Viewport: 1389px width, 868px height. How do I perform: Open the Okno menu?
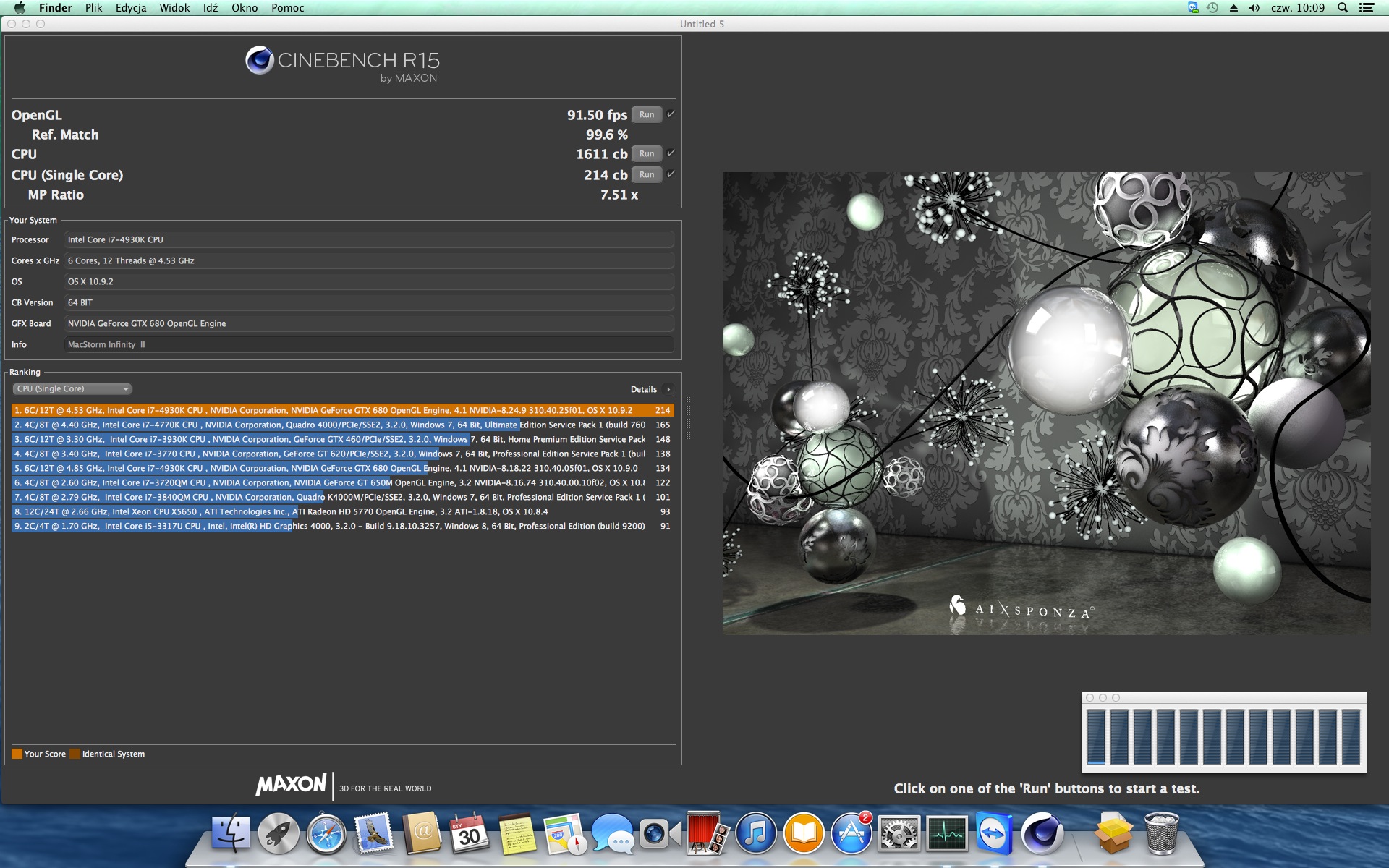point(245,8)
